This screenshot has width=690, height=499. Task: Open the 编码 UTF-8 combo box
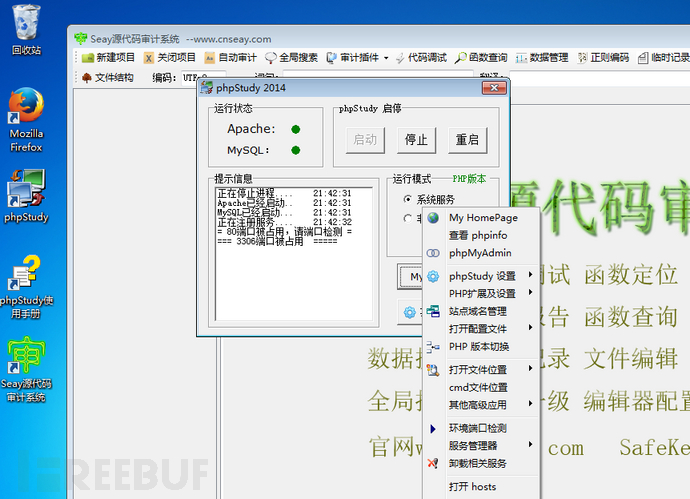pyautogui.click(x=204, y=77)
